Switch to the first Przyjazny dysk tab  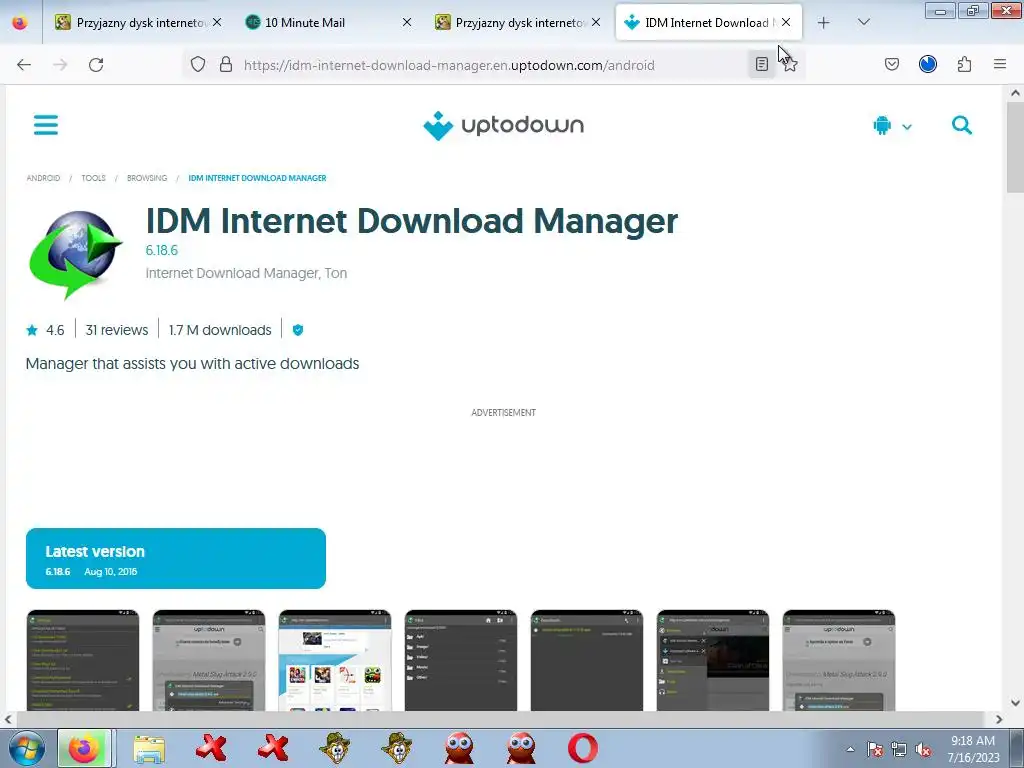[x=137, y=22]
